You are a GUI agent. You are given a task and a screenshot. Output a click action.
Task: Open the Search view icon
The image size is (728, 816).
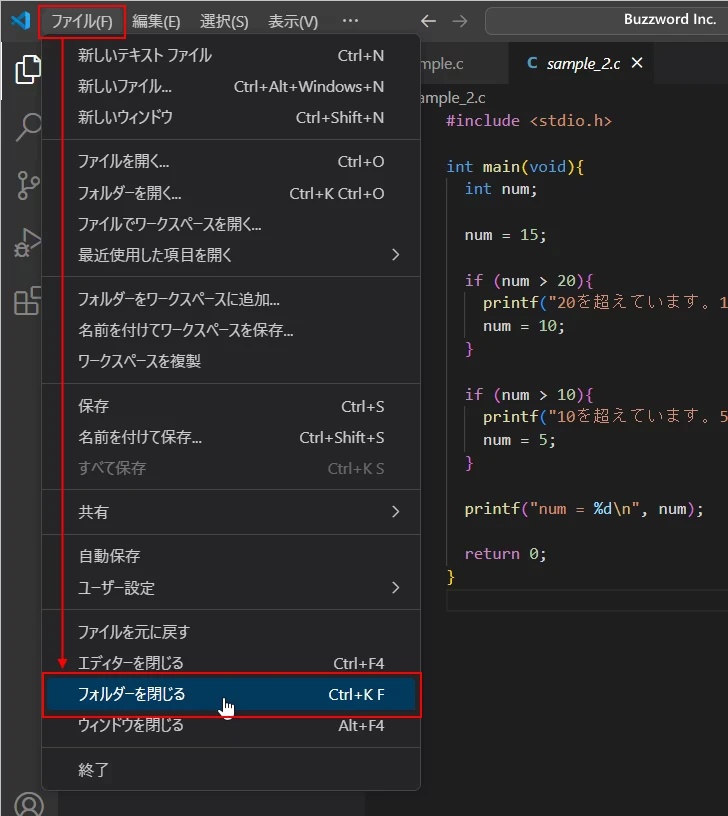(x=28, y=127)
